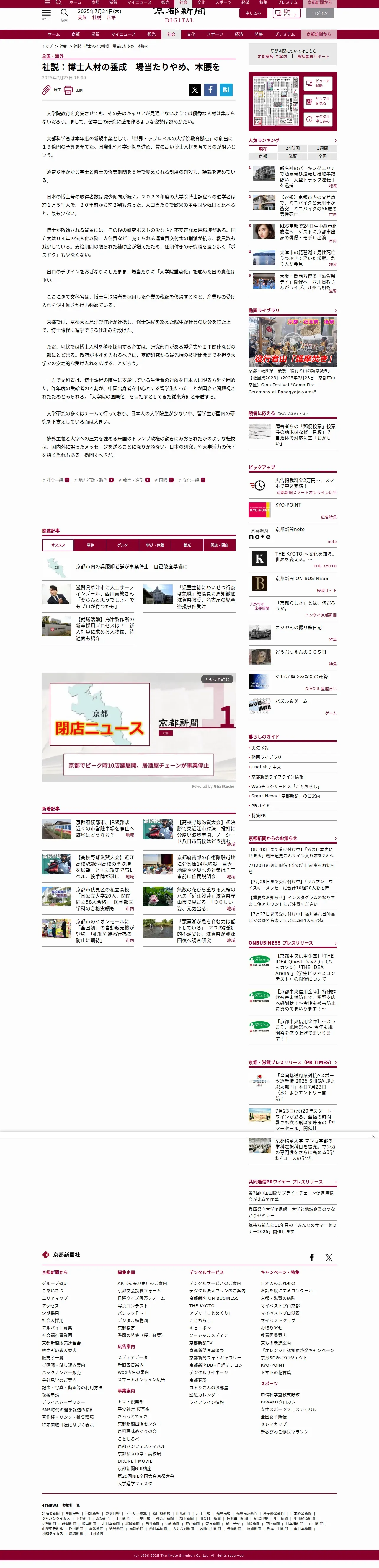Switch related articles to 事件 tab
Image resolution: width=379 pixels, height=1568 pixels.
(91, 546)
